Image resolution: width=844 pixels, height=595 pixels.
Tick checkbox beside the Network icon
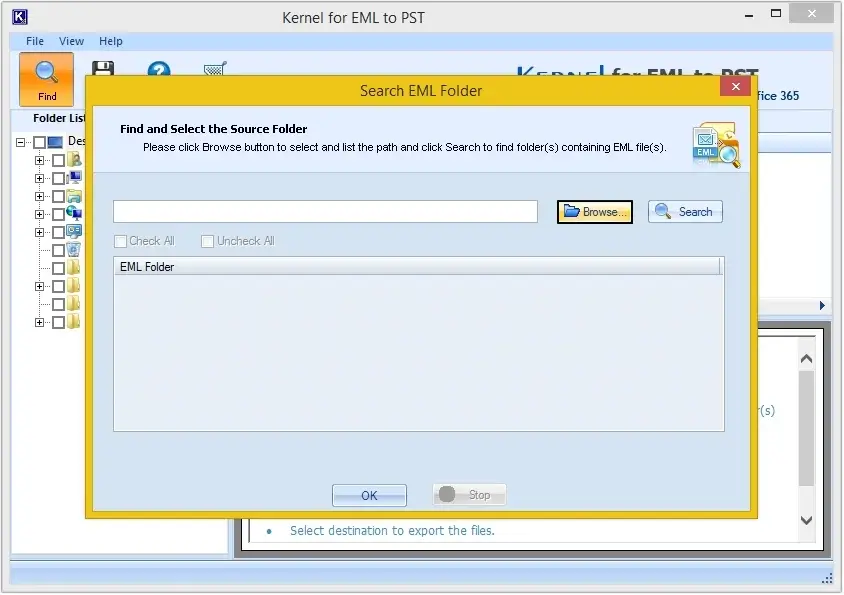point(58,214)
